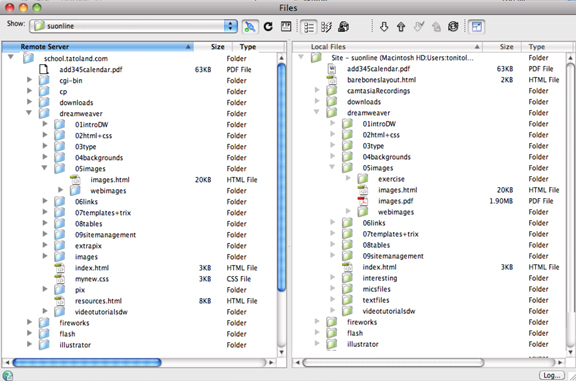Image resolution: width=576 pixels, height=381 pixels.
Task: Click the Check Out files icon
Action: pos(419,26)
